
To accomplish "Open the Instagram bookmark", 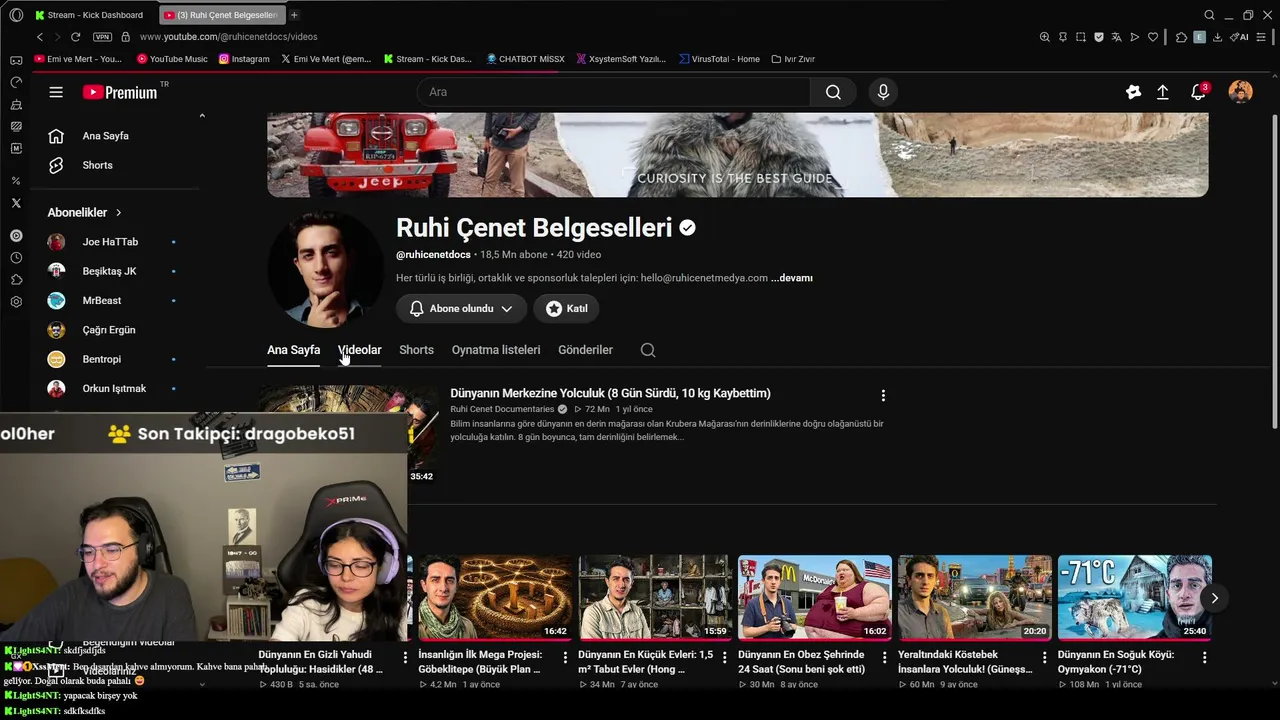I will (x=244, y=59).
